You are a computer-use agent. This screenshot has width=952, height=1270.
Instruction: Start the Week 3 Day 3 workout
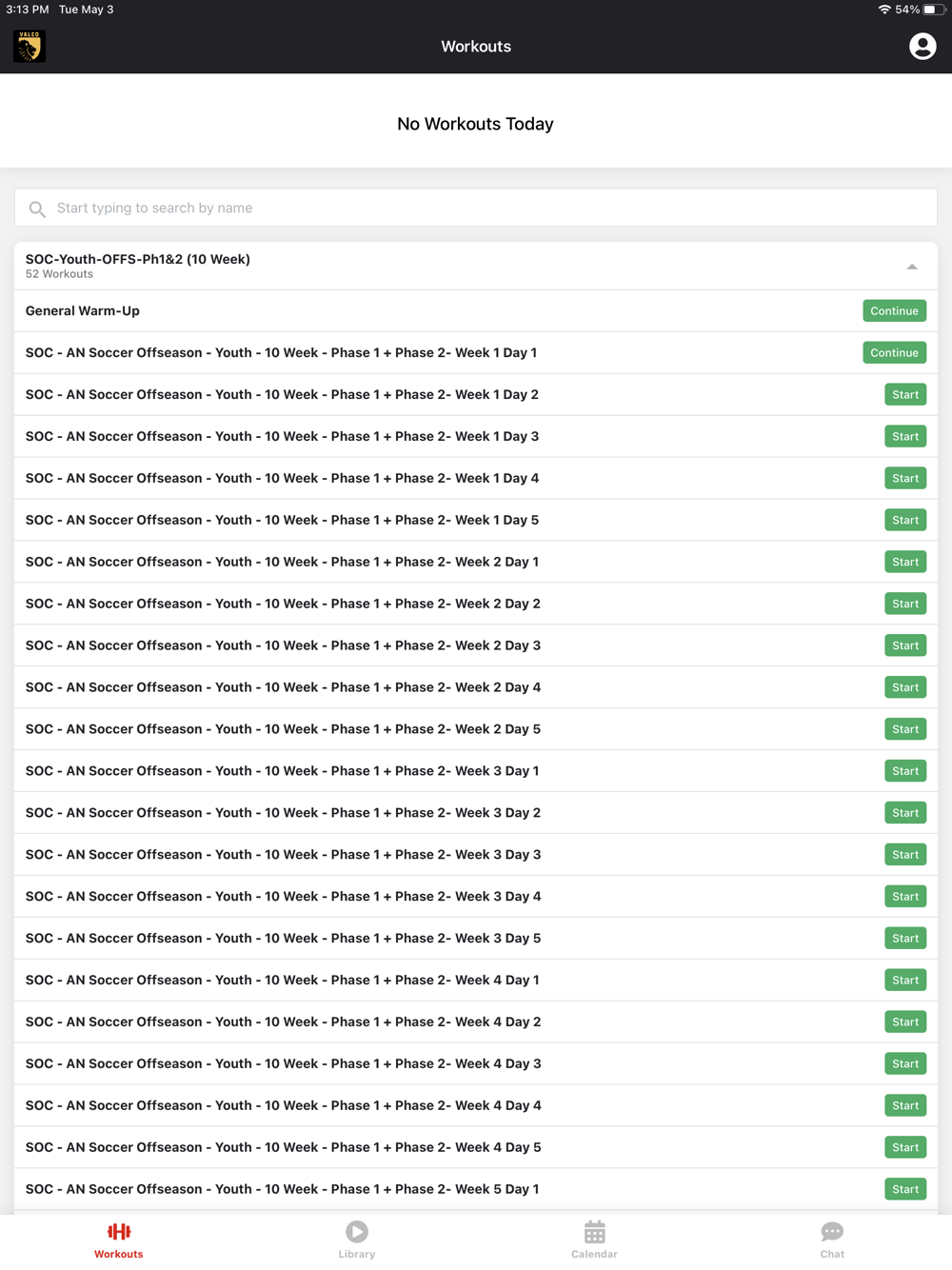tap(905, 855)
